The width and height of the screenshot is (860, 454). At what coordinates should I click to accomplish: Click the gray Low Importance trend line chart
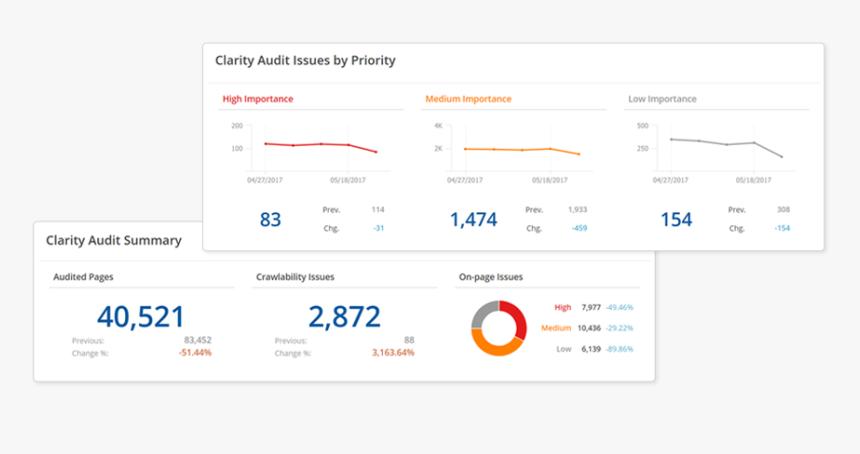click(726, 147)
